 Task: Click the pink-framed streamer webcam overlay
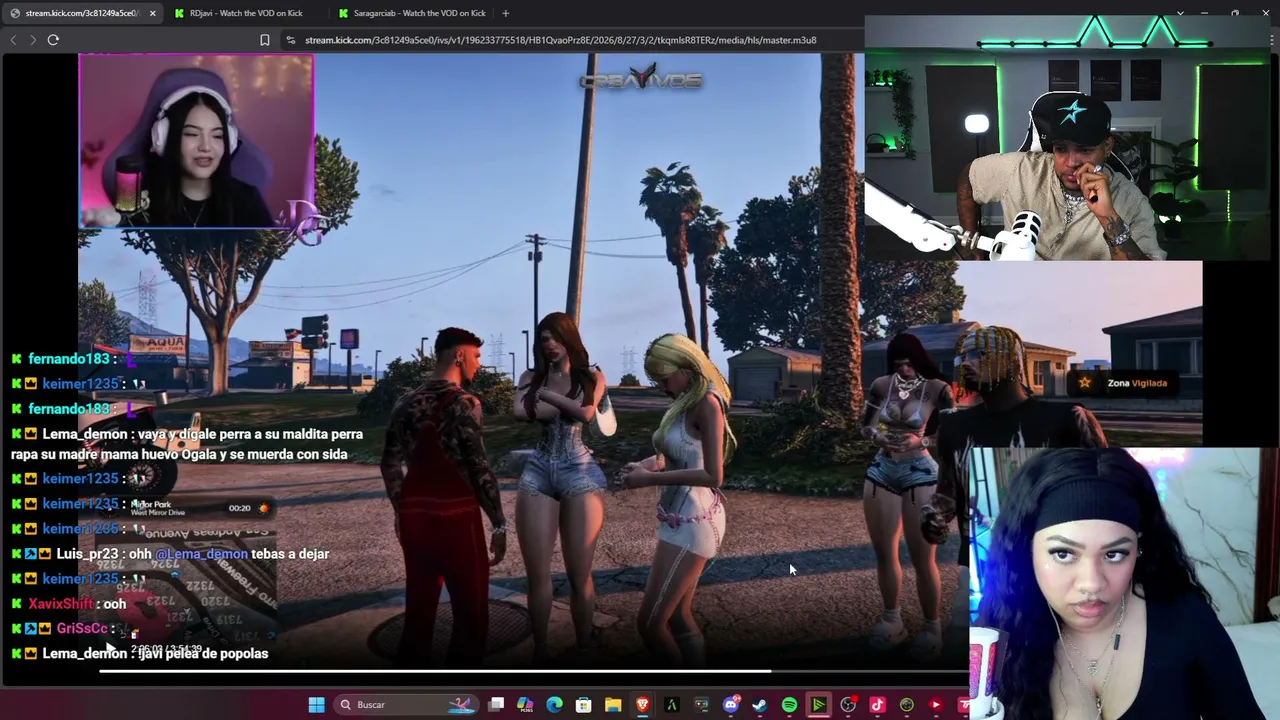pyautogui.click(x=196, y=141)
